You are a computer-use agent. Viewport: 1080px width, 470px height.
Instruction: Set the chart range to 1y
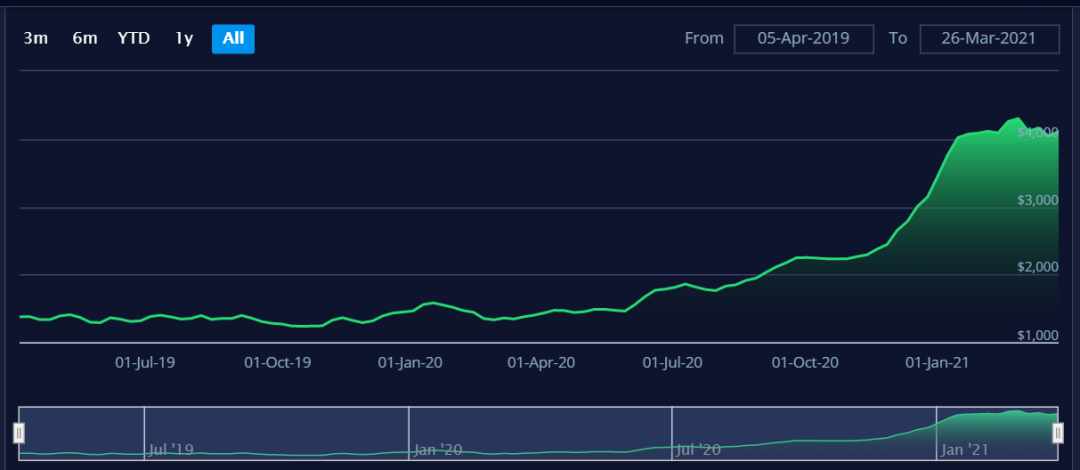coord(184,39)
